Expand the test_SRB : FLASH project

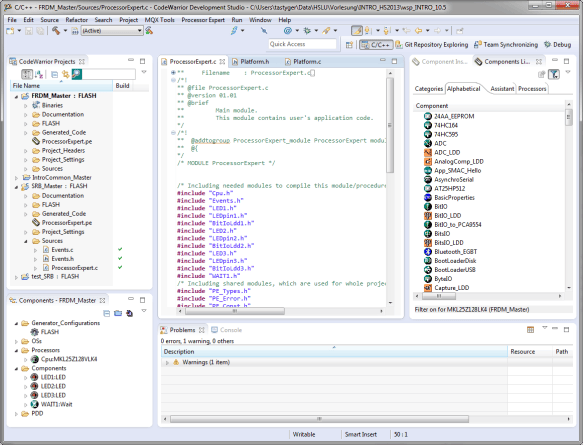pyautogui.click(x=16, y=277)
